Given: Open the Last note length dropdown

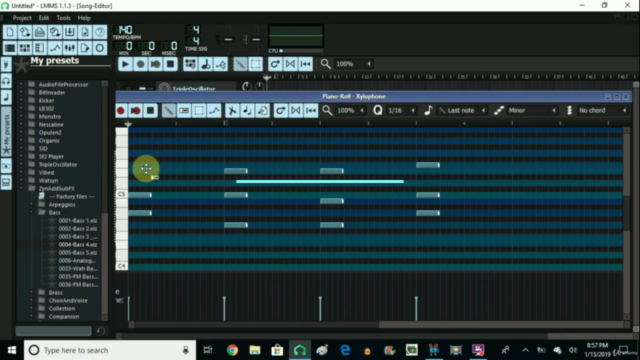Looking at the screenshot, I should tap(462, 111).
